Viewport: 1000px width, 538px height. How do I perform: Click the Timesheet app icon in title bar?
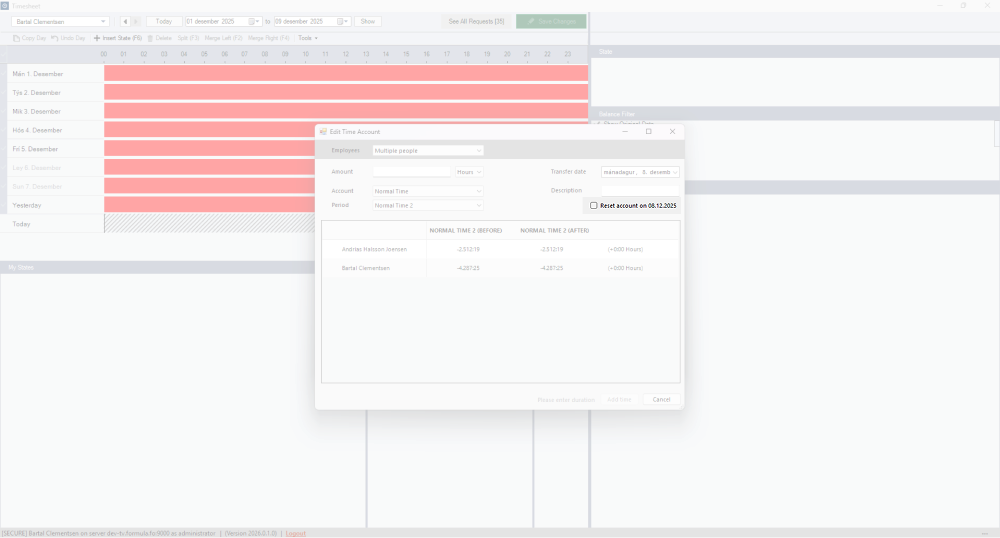point(4,6)
